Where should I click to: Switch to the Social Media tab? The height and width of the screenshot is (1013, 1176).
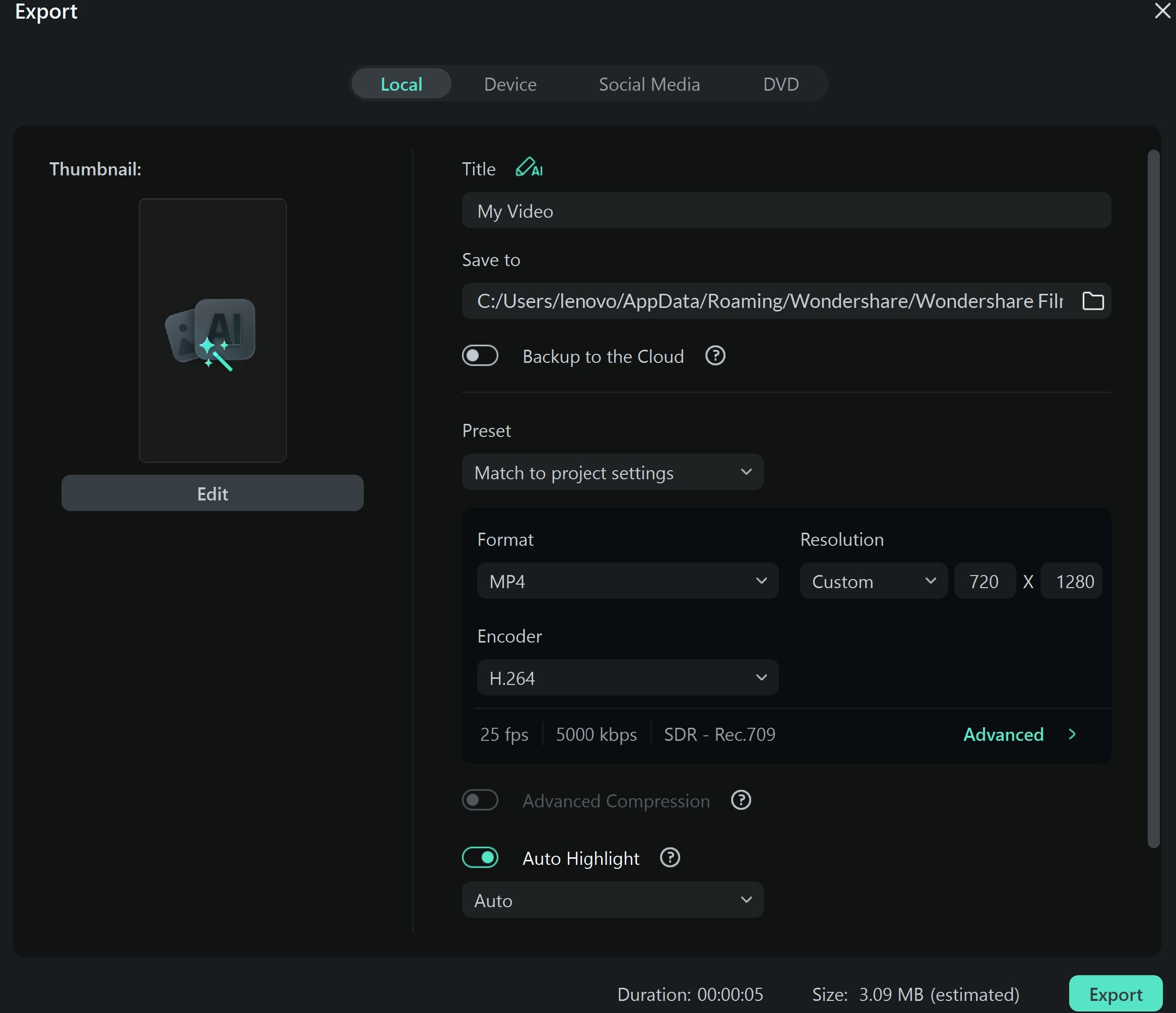649,84
